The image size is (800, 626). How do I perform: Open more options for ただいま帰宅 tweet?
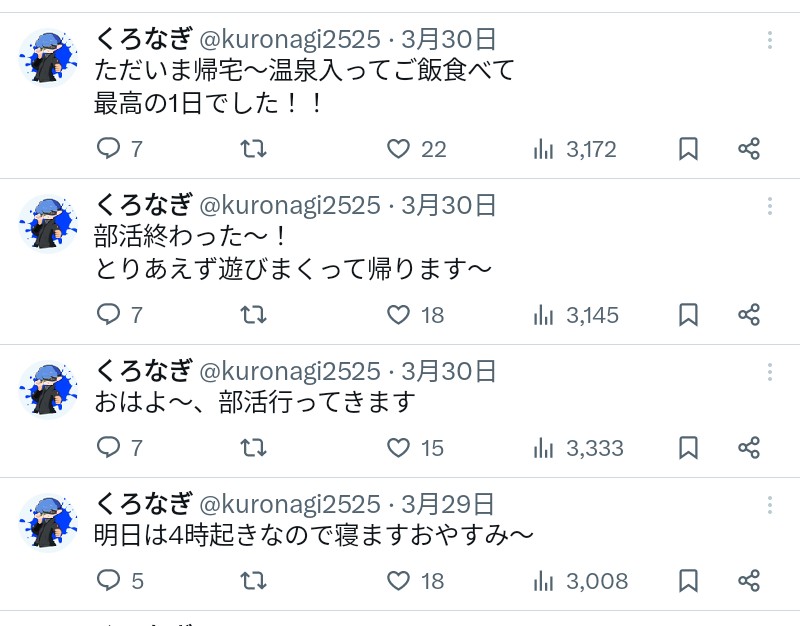[770, 40]
